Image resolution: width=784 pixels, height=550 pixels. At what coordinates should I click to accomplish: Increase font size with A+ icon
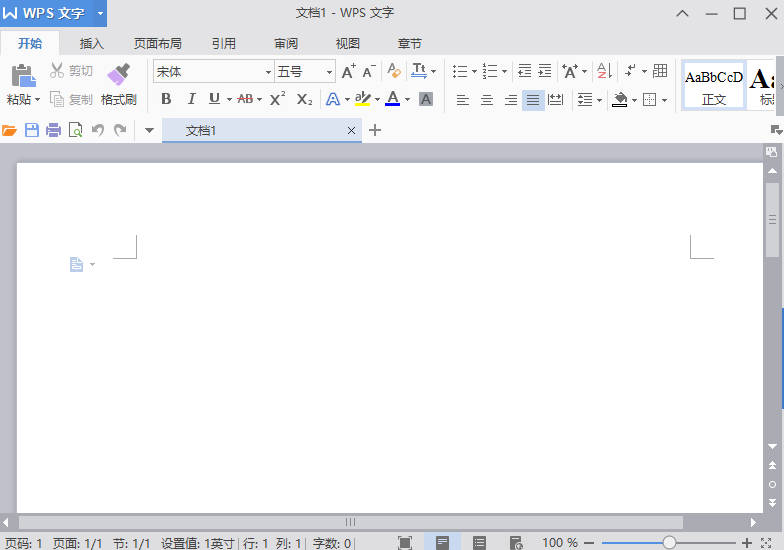[348, 72]
